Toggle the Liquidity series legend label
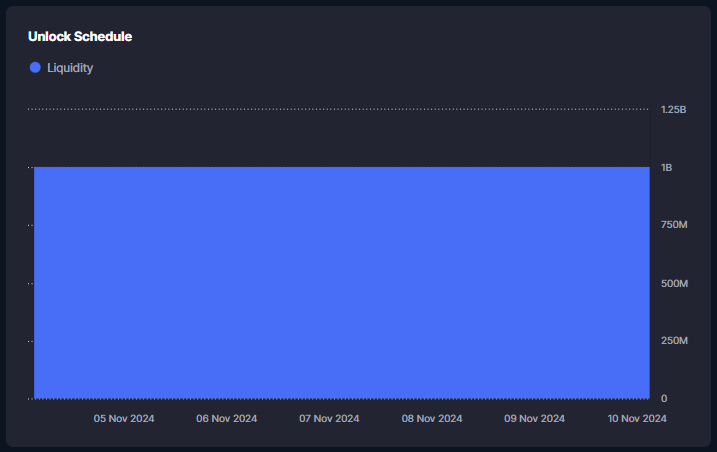The image size is (717, 452). [x=69, y=68]
